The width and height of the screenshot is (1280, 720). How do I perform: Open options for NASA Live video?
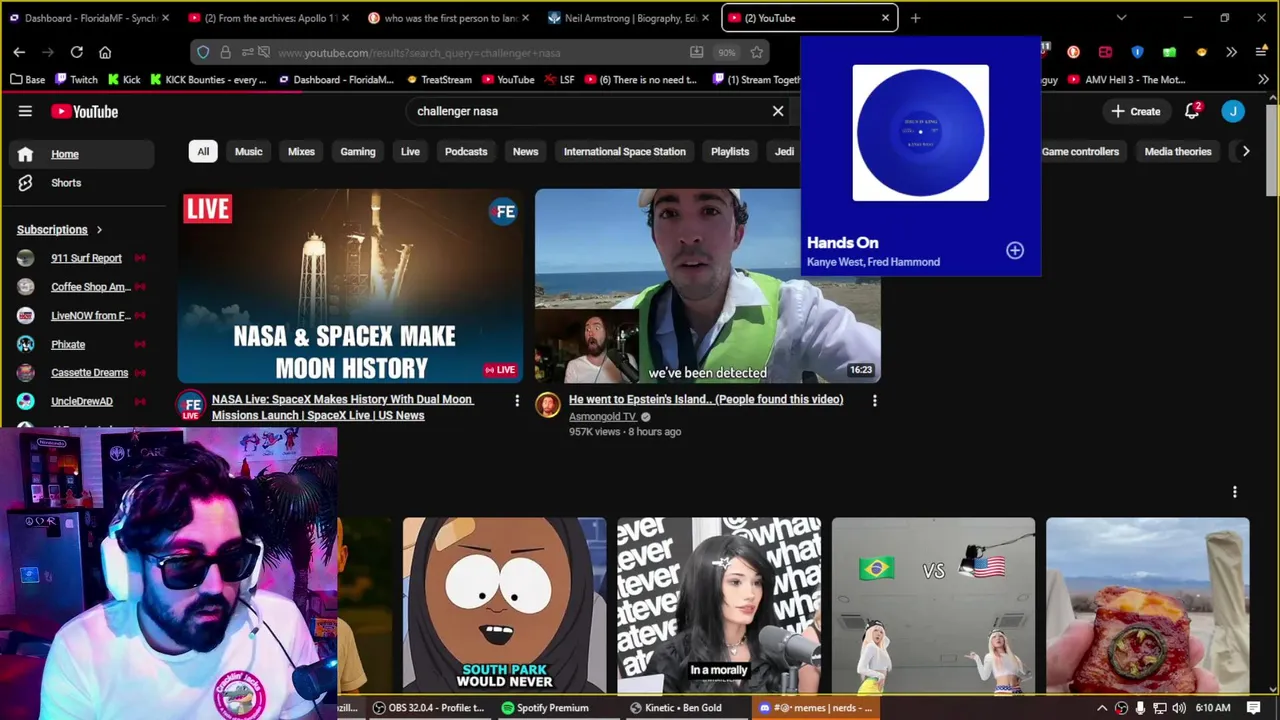(517, 401)
